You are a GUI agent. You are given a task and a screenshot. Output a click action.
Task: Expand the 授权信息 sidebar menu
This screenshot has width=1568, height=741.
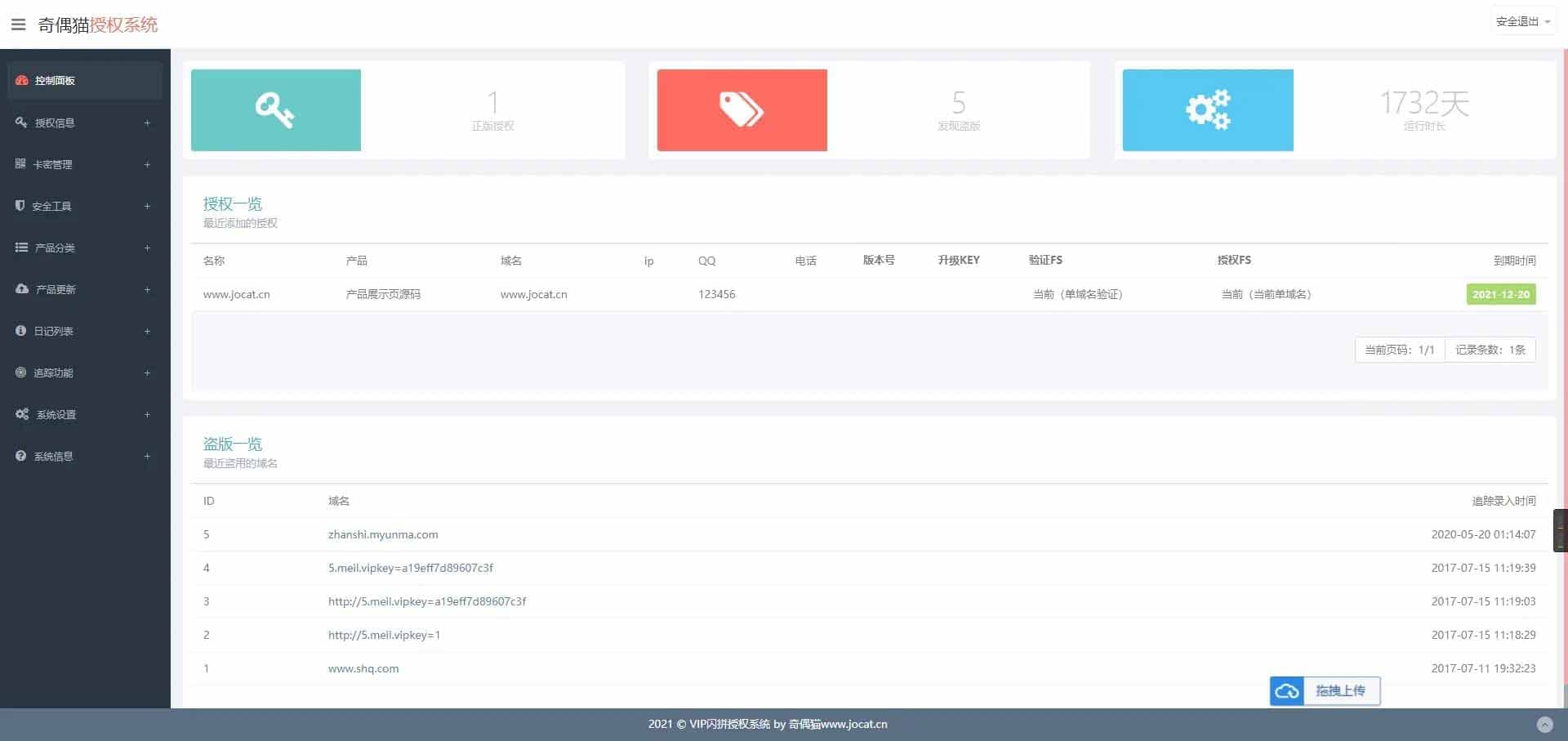coord(55,123)
